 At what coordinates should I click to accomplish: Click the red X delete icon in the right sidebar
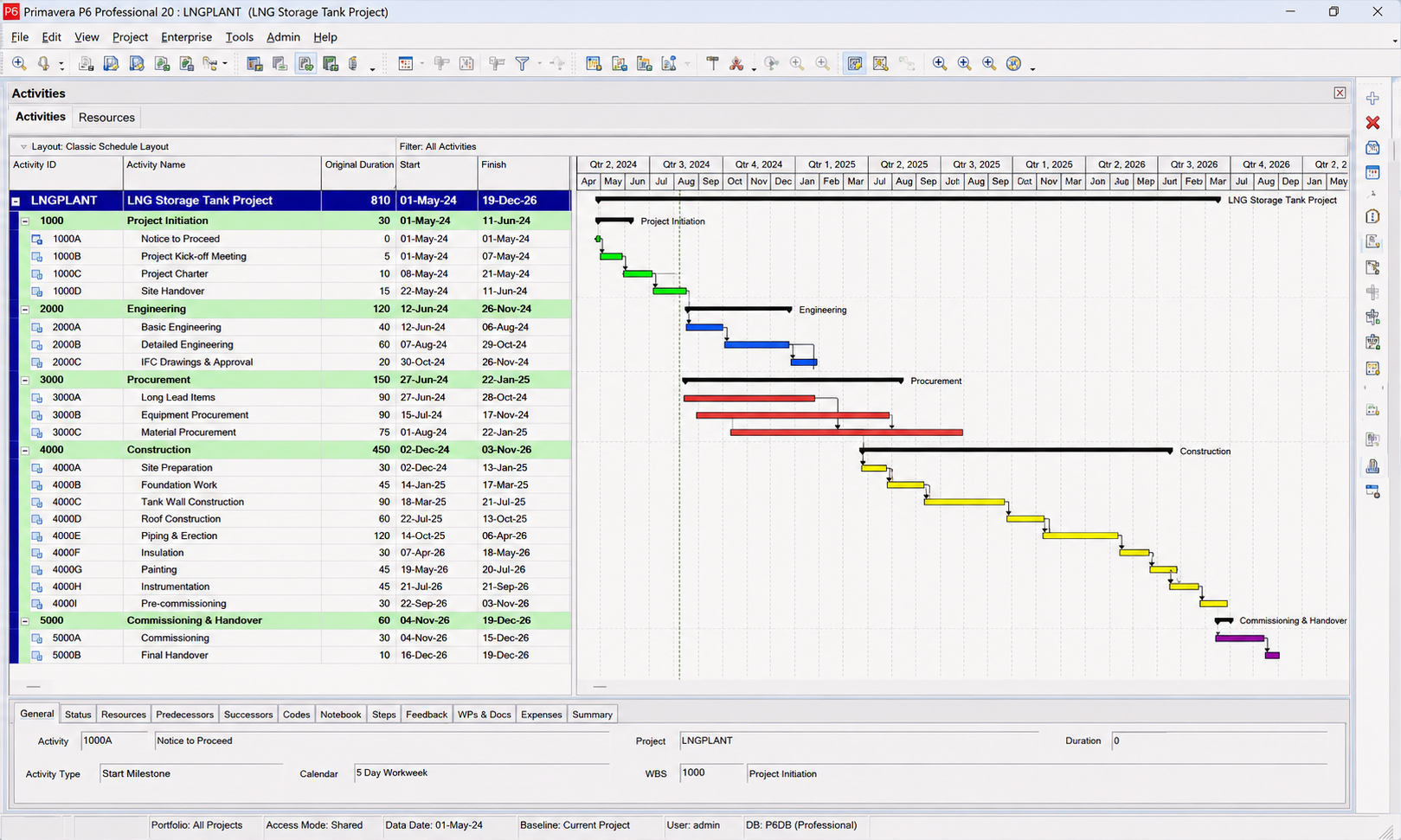tap(1372, 123)
